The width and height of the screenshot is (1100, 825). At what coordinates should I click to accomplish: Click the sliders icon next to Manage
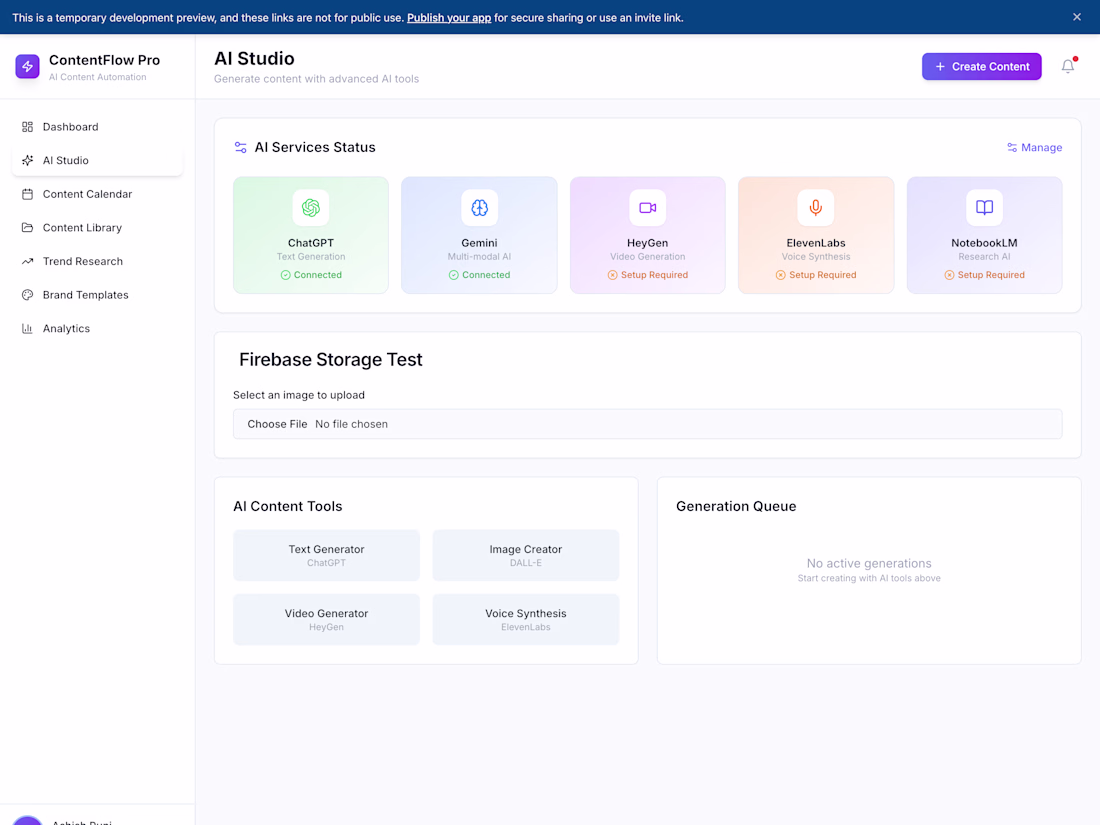click(1012, 147)
